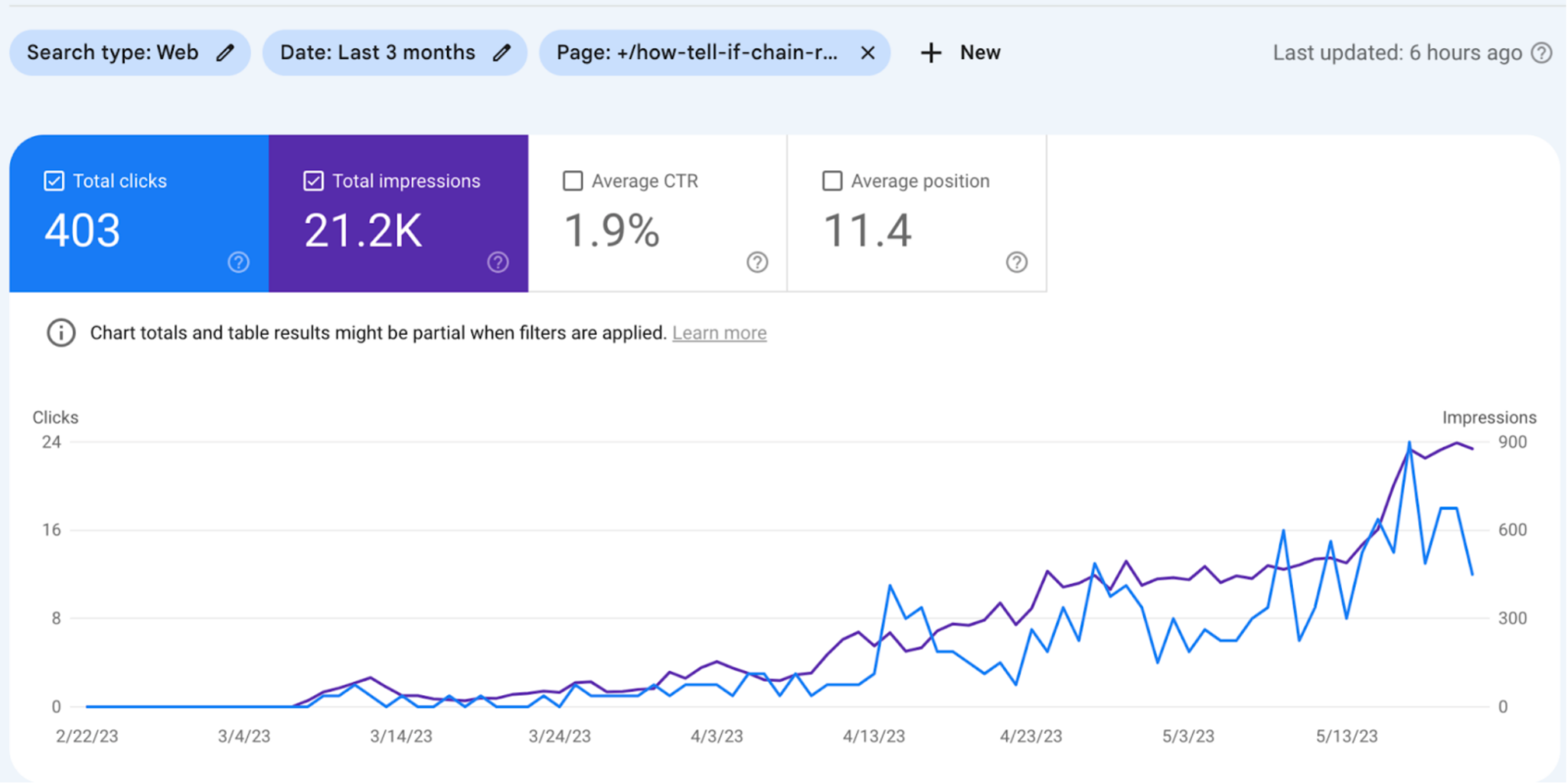Click the pencil icon next to Date filter
The height and width of the screenshot is (783, 1568).
(502, 52)
